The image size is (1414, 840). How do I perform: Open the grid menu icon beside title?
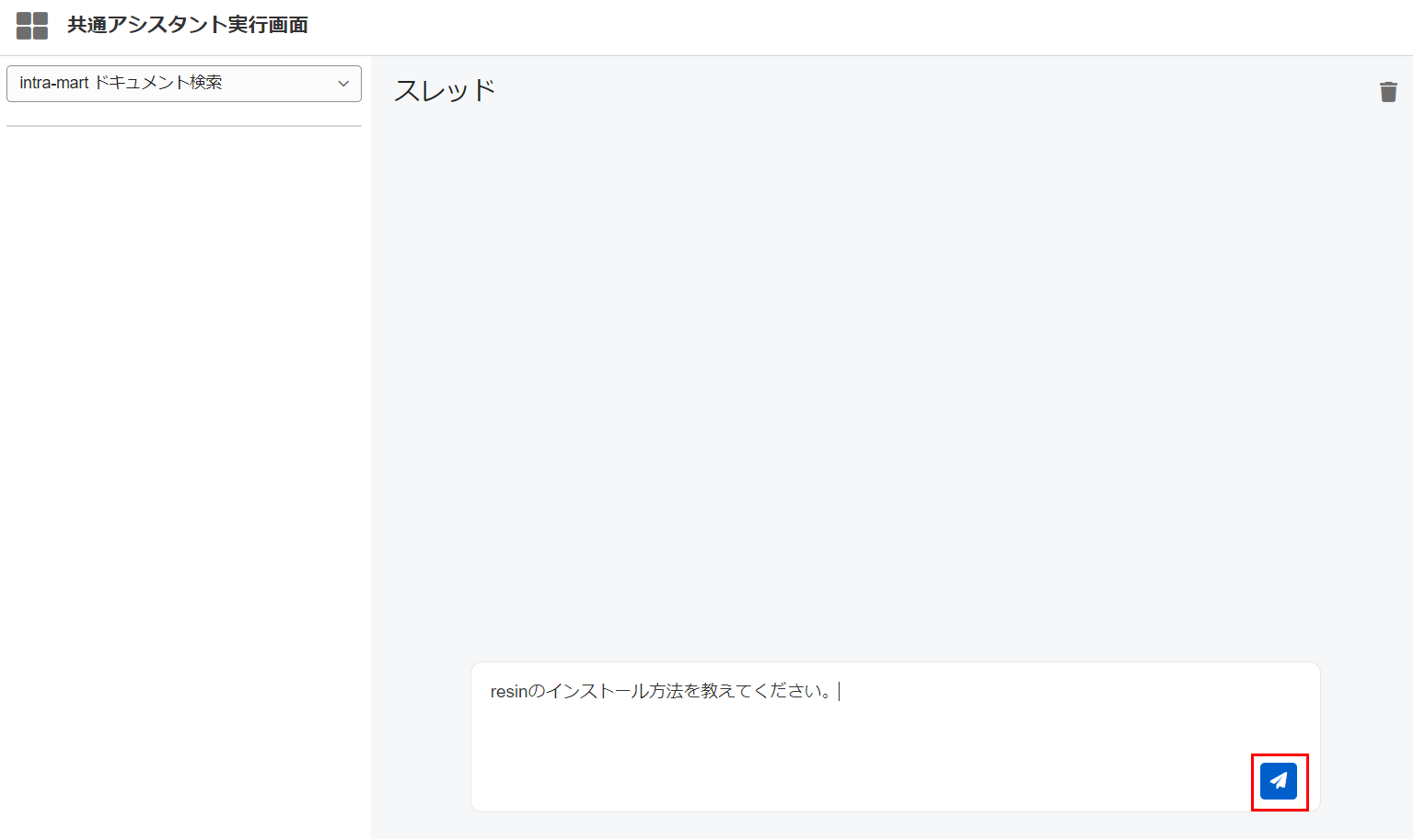click(x=32, y=26)
